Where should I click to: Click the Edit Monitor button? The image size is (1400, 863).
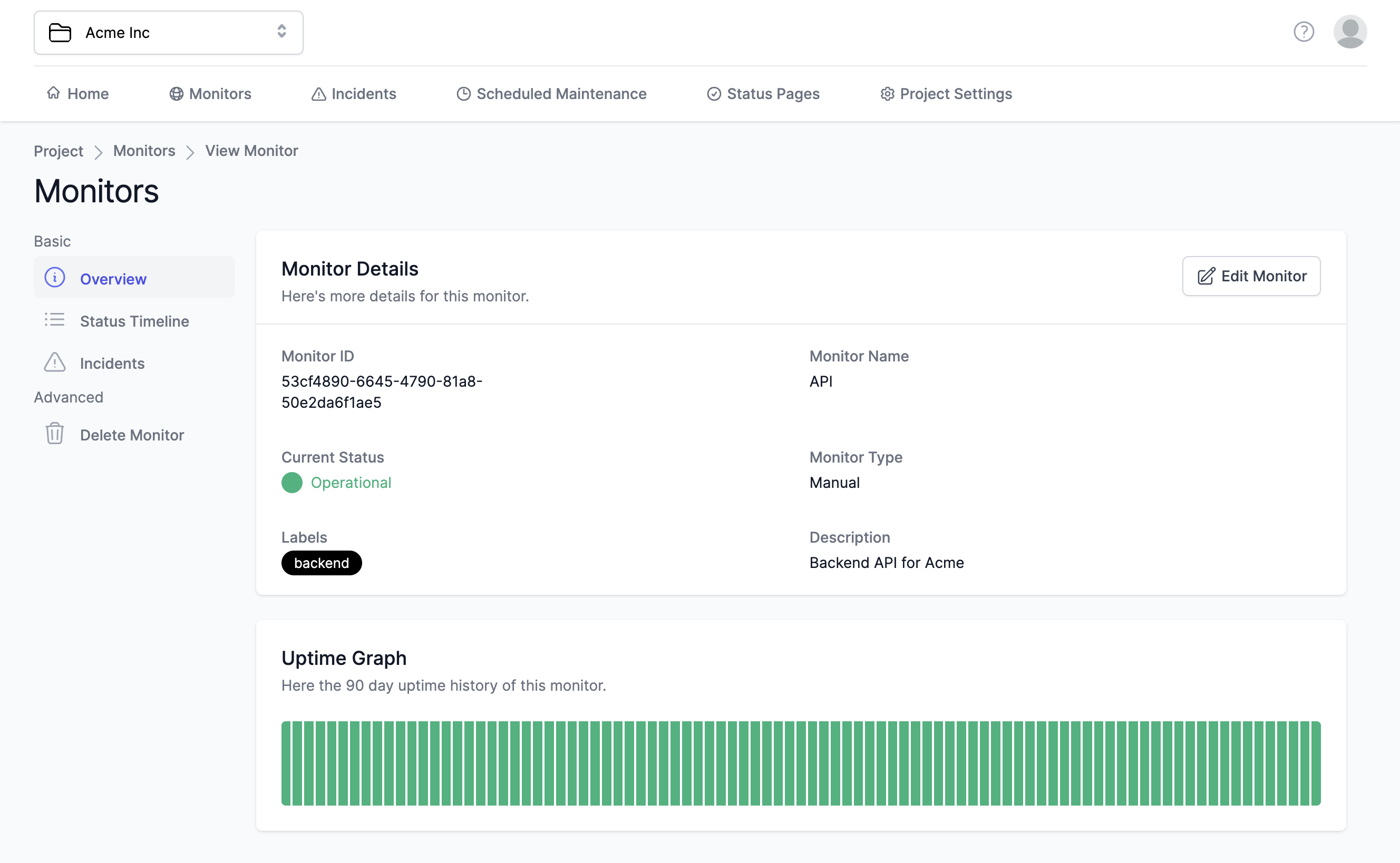[1251, 276]
